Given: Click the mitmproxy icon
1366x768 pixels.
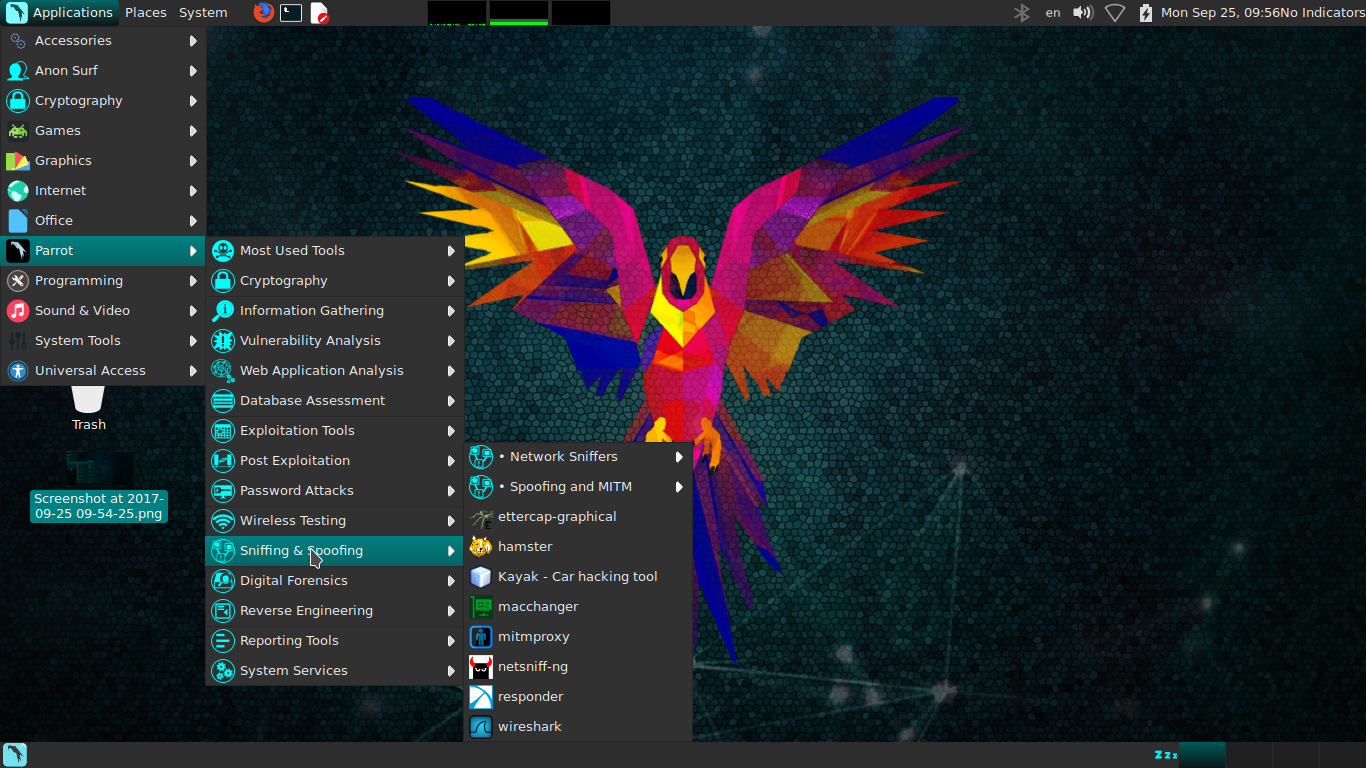Looking at the screenshot, I should (481, 637).
